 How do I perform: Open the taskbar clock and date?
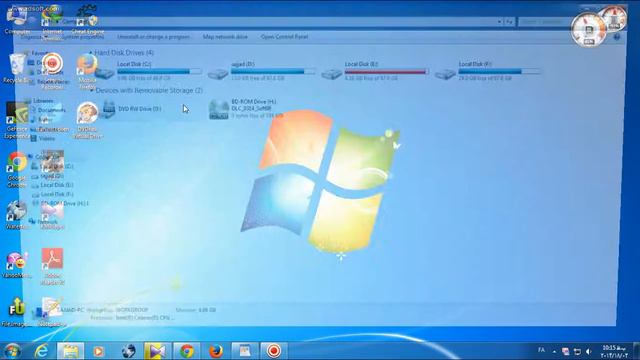click(615, 351)
